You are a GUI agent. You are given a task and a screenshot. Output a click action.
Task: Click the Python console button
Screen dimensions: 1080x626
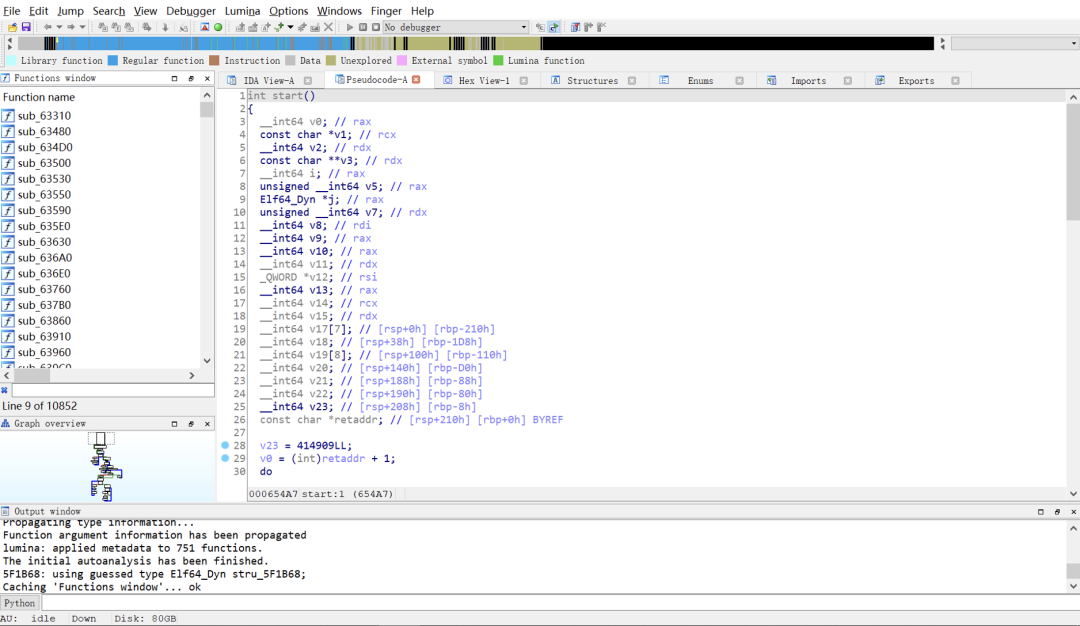(19, 603)
